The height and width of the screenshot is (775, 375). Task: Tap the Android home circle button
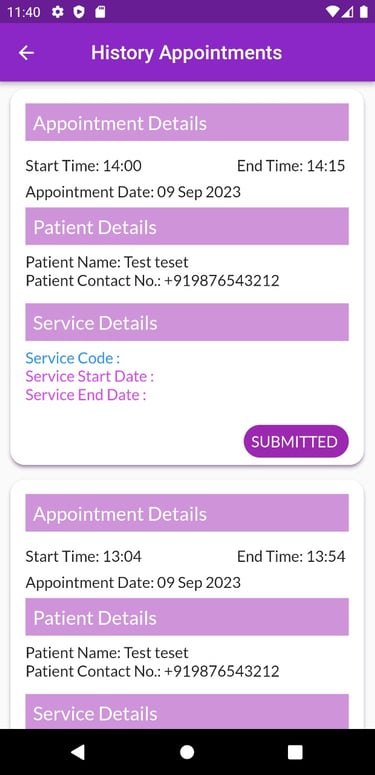click(187, 752)
